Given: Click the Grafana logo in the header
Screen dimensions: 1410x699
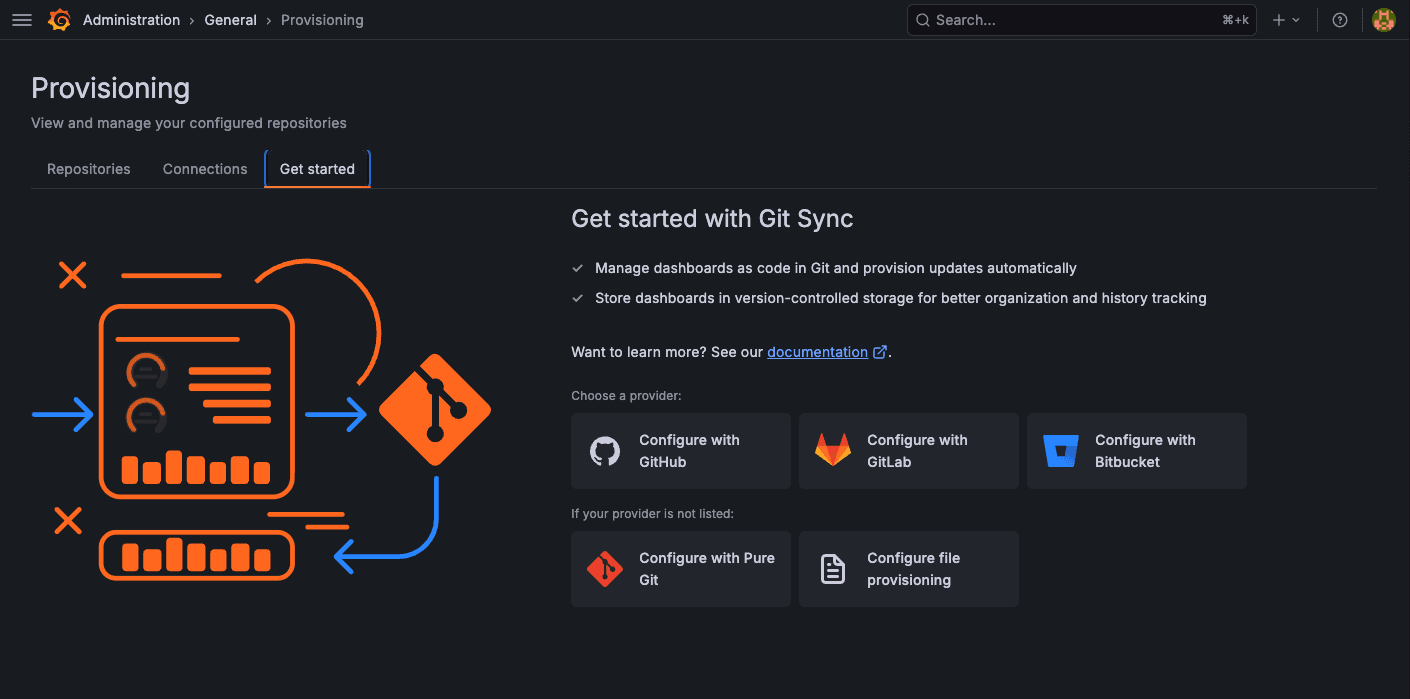Looking at the screenshot, I should point(59,19).
